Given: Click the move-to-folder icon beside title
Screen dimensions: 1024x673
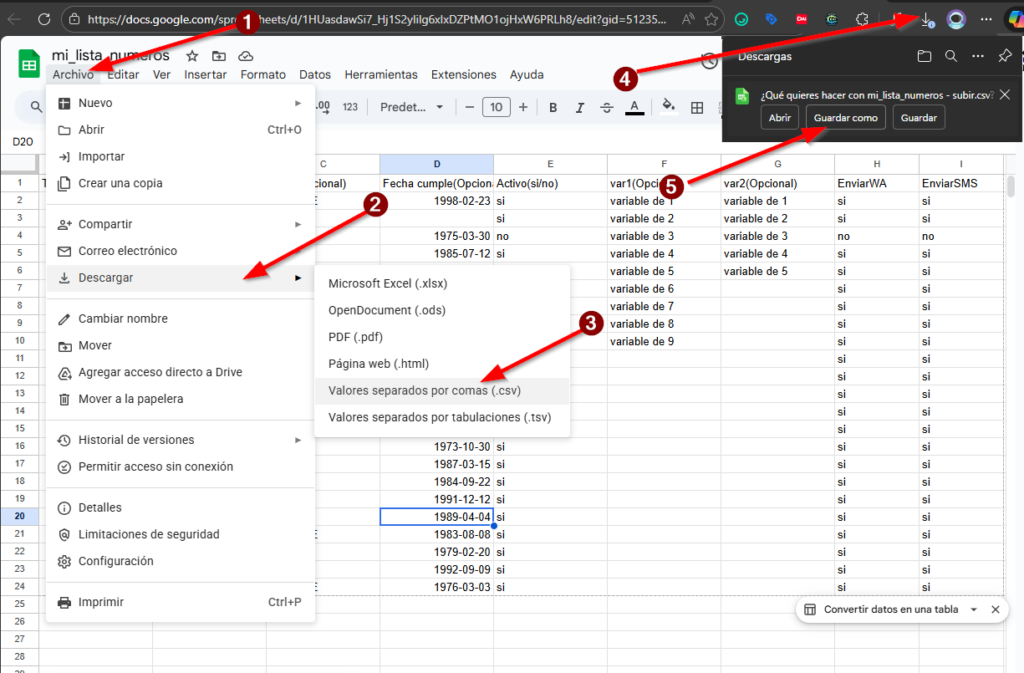Looking at the screenshot, I should point(219,56).
